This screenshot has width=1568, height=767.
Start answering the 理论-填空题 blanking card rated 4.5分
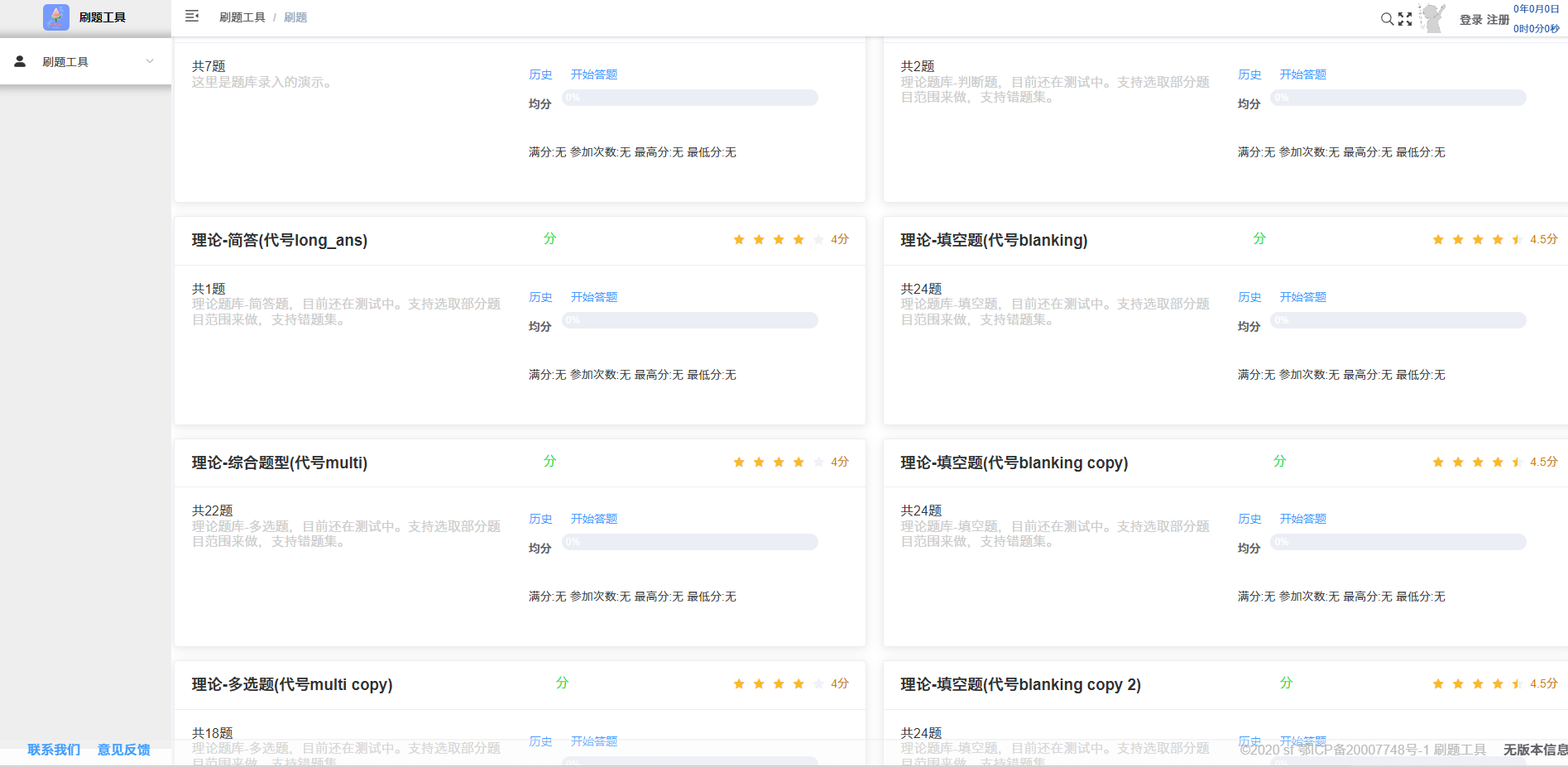[x=1303, y=297]
